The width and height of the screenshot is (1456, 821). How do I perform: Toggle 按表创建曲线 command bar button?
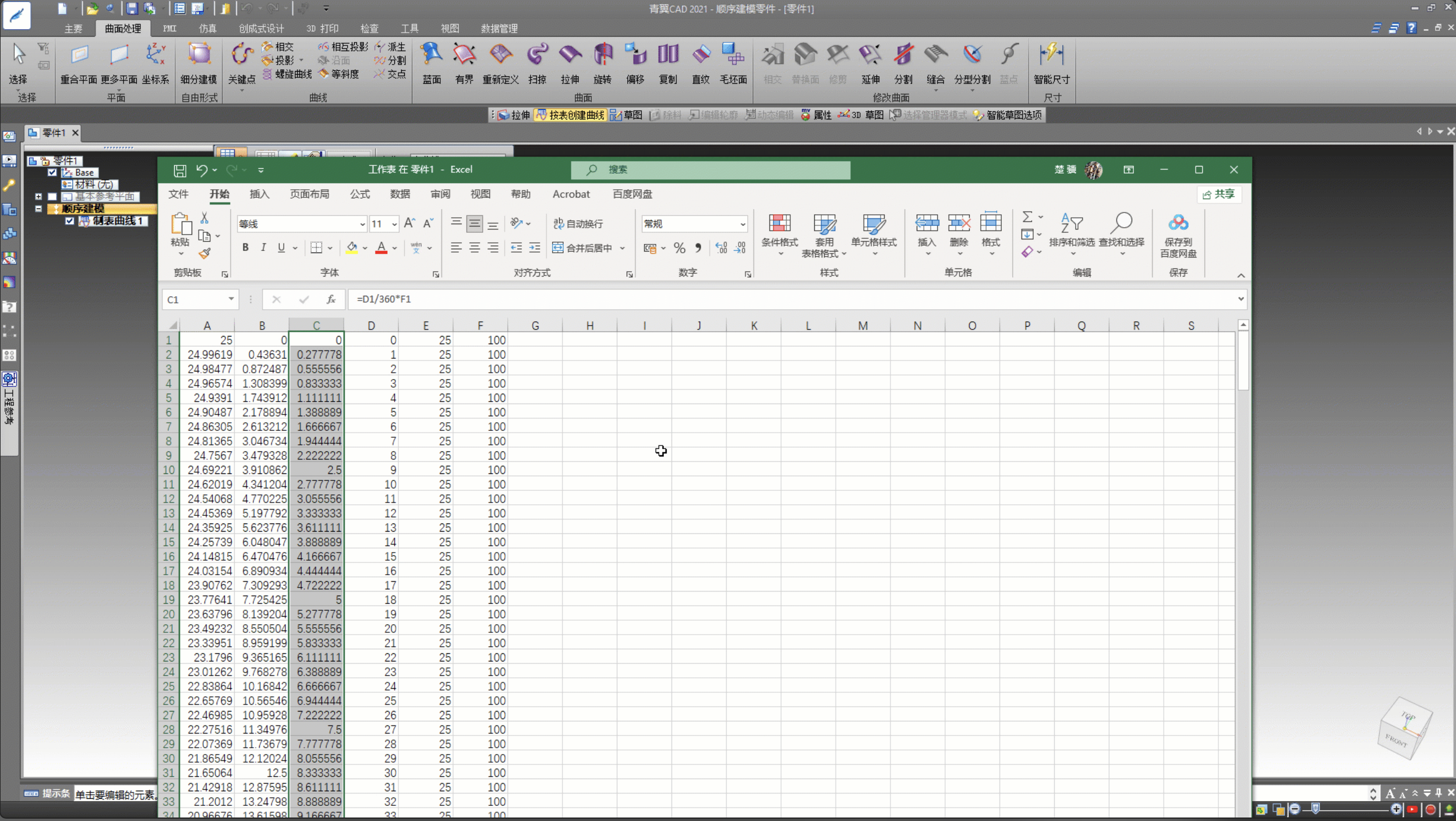tap(570, 115)
